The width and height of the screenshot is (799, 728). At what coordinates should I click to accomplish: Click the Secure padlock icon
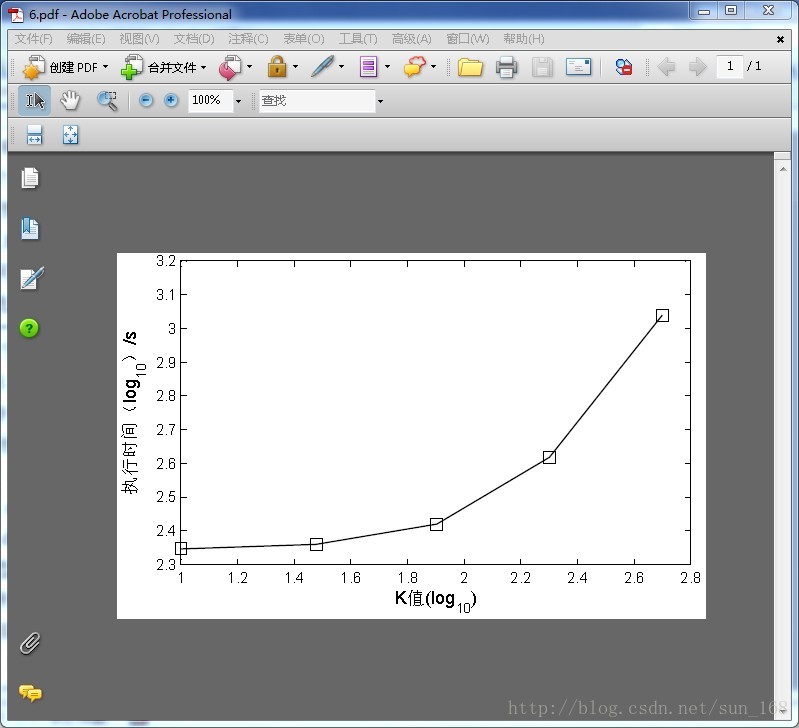coord(277,67)
